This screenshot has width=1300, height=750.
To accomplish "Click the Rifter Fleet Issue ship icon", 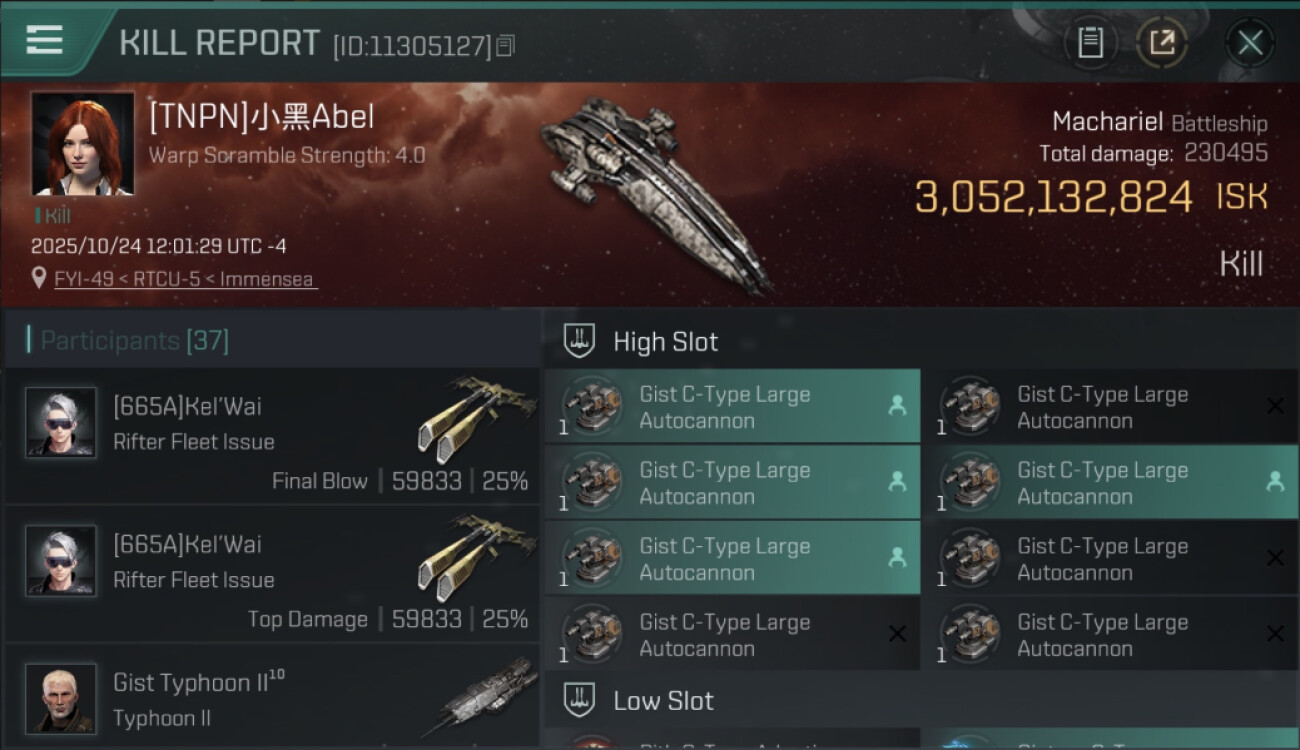I will click(475, 418).
